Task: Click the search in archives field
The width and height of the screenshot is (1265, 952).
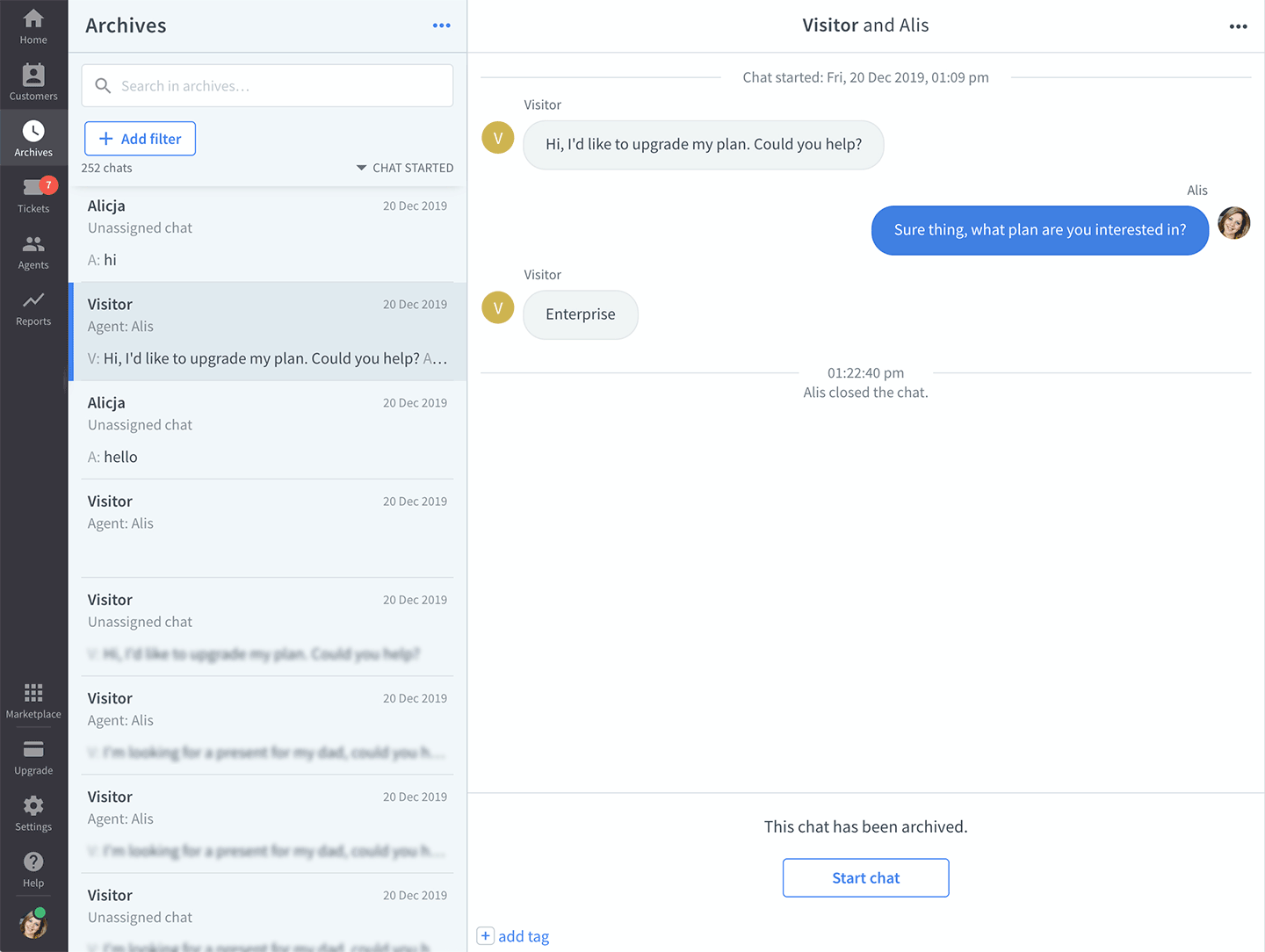Action: click(x=266, y=85)
